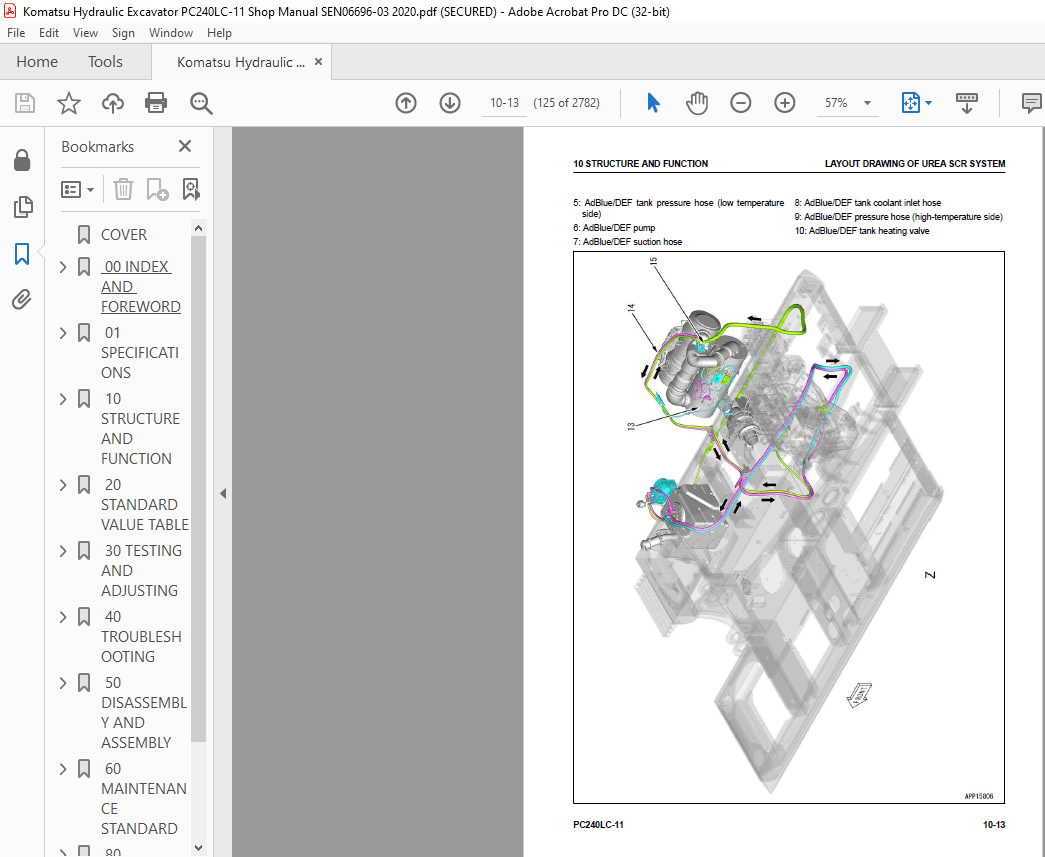This screenshot has width=1045, height=857.
Task: Select 40 TROUBLESHOOTING bookmark
Action: (141, 636)
